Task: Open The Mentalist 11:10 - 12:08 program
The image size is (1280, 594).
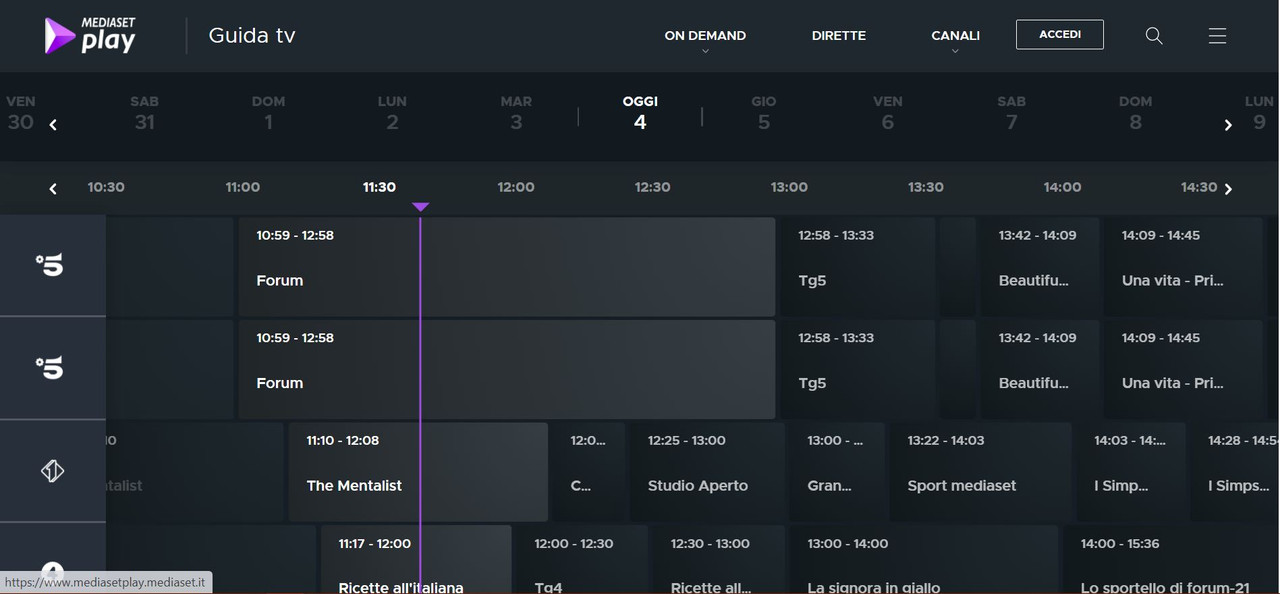Action: (x=418, y=472)
